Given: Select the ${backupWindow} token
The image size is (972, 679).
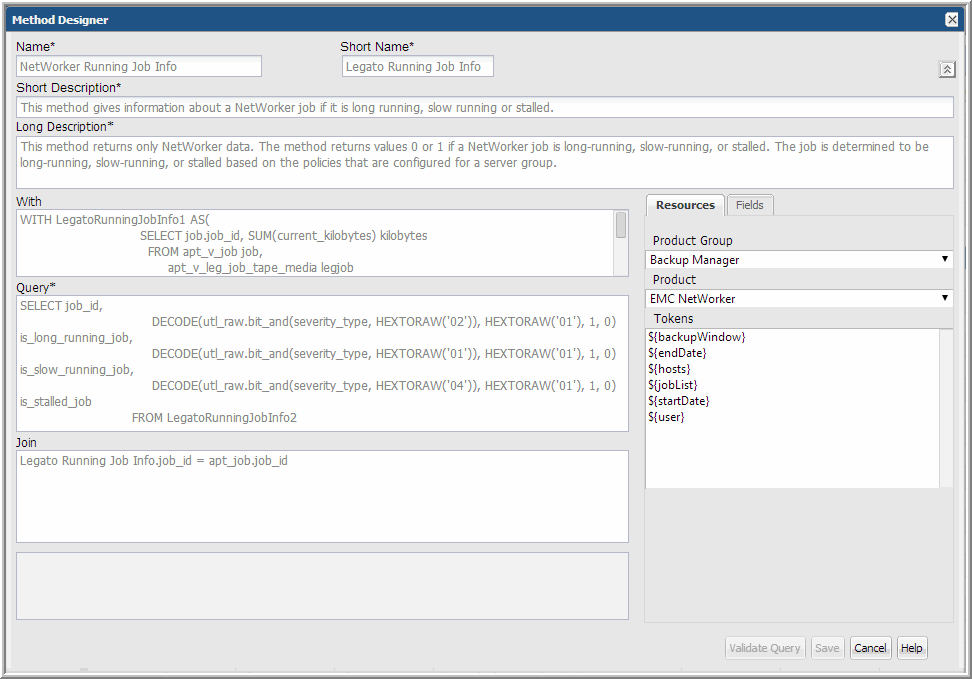Looking at the screenshot, I should pyautogui.click(x=697, y=337).
